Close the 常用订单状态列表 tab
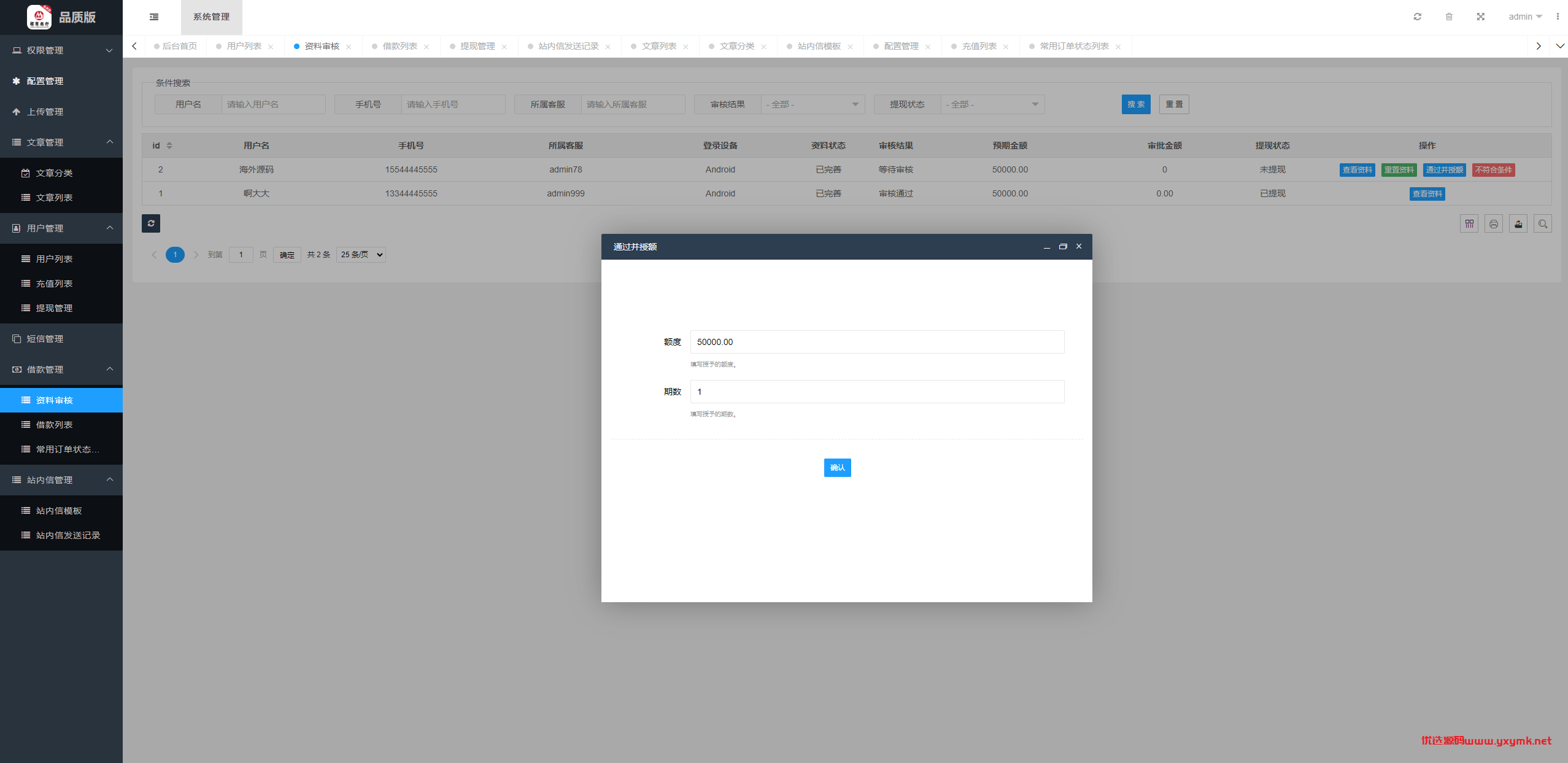The image size is (1568, 763). (1118, 47)
